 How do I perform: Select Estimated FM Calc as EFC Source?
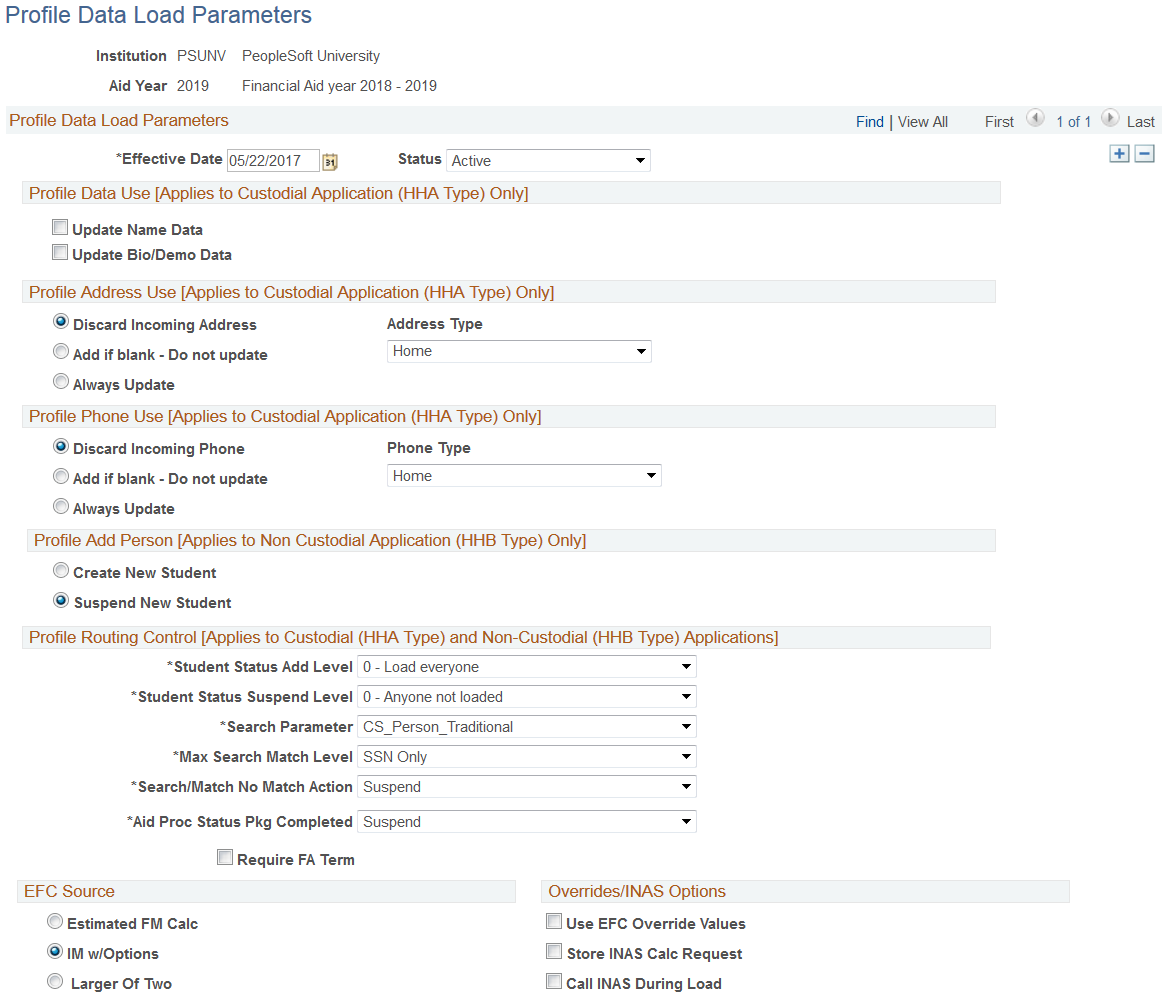55,921
